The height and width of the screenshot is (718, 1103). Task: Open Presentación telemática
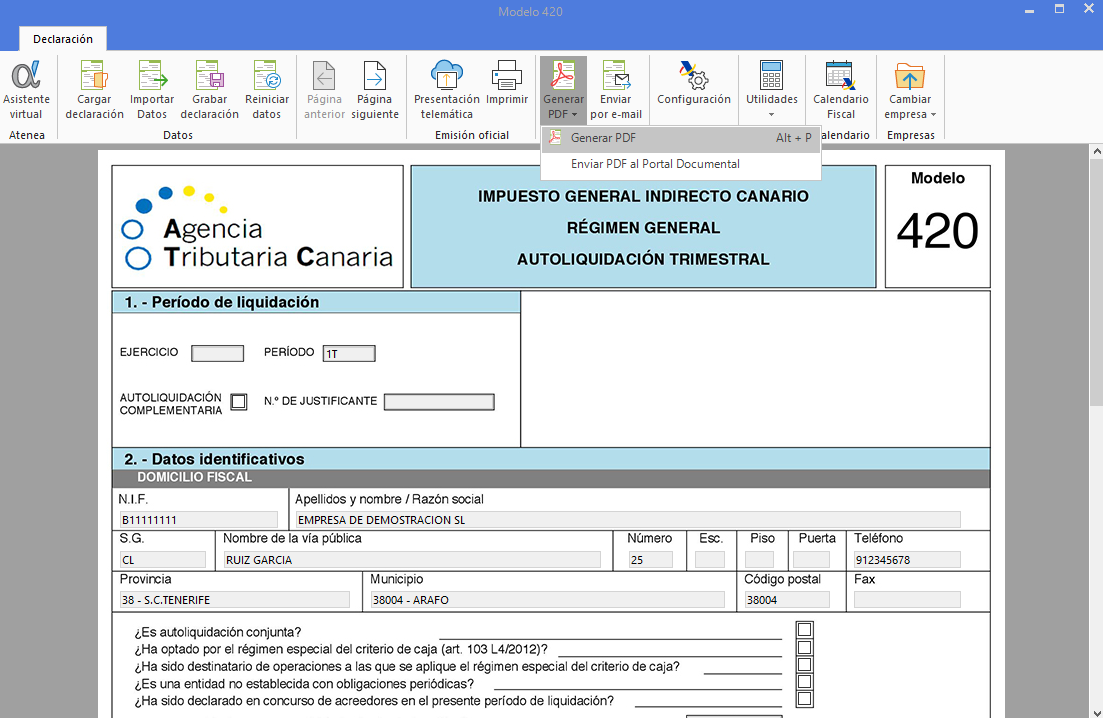point(447,90)
